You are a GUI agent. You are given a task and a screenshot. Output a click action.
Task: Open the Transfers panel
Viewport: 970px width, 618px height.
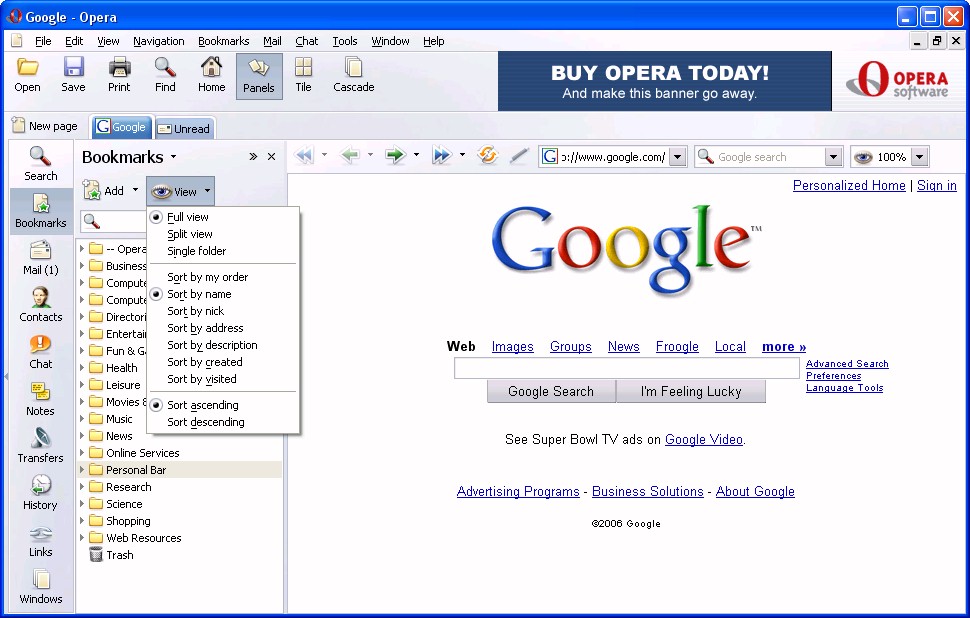coord(41,446)
